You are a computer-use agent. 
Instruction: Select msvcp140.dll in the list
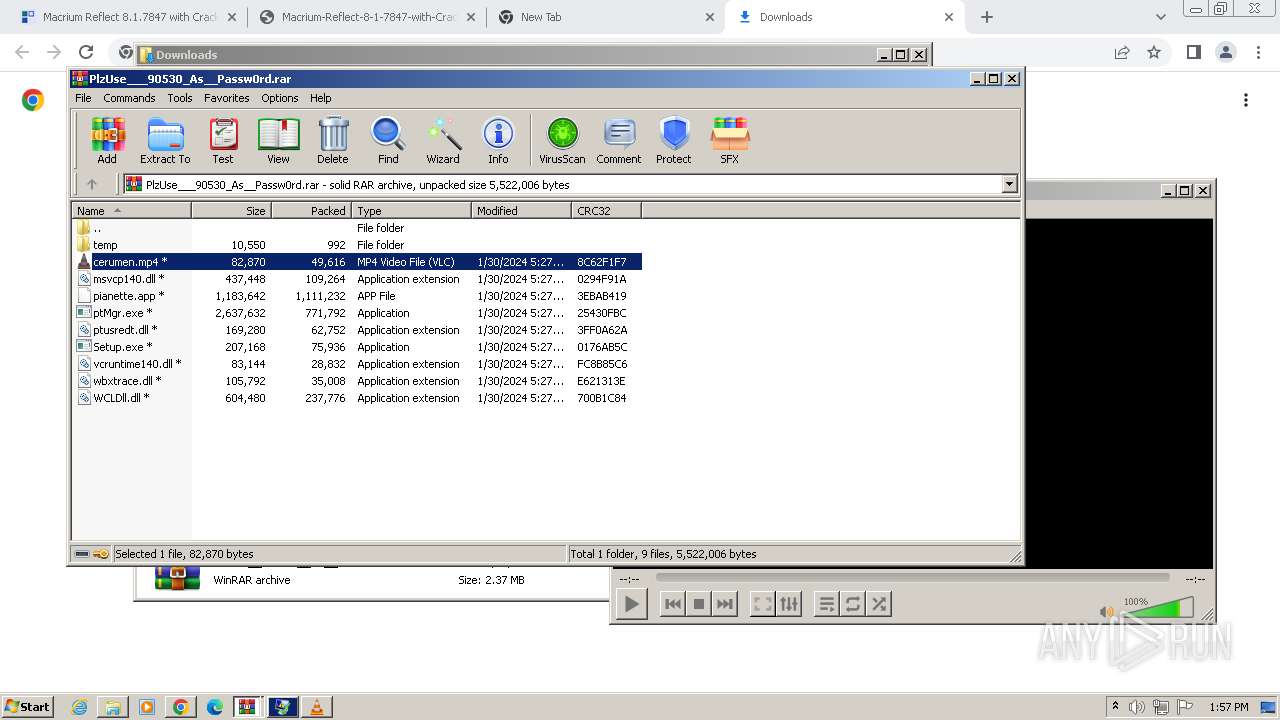coord(358,279)
